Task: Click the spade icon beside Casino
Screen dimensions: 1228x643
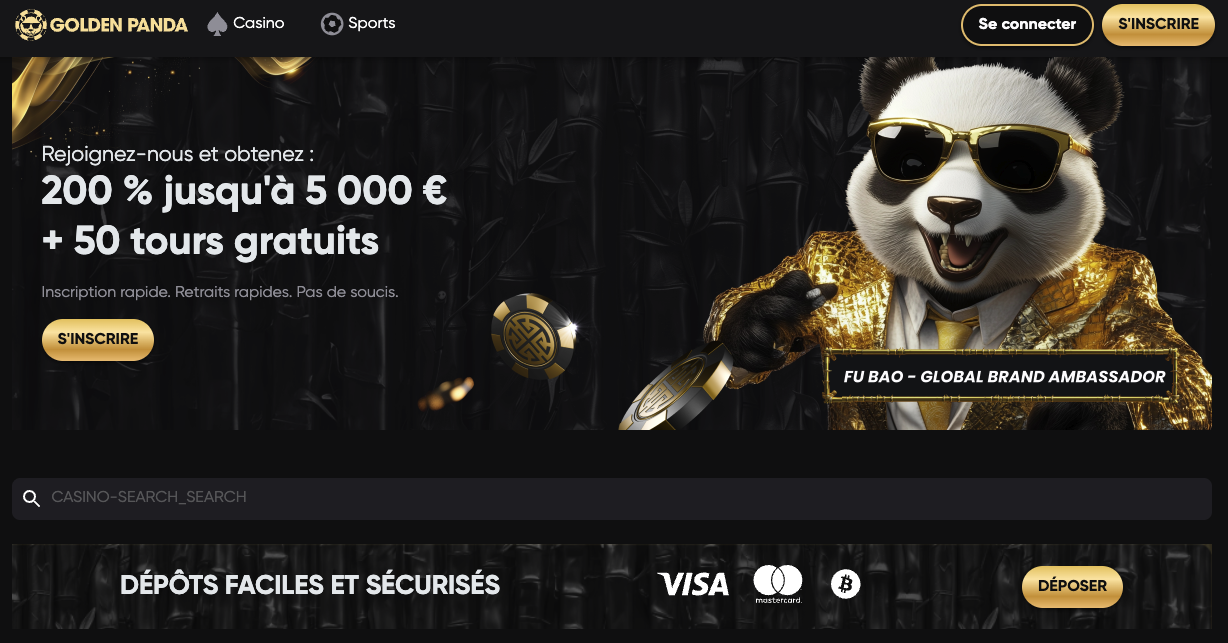Action: click(x=217, y=24)
